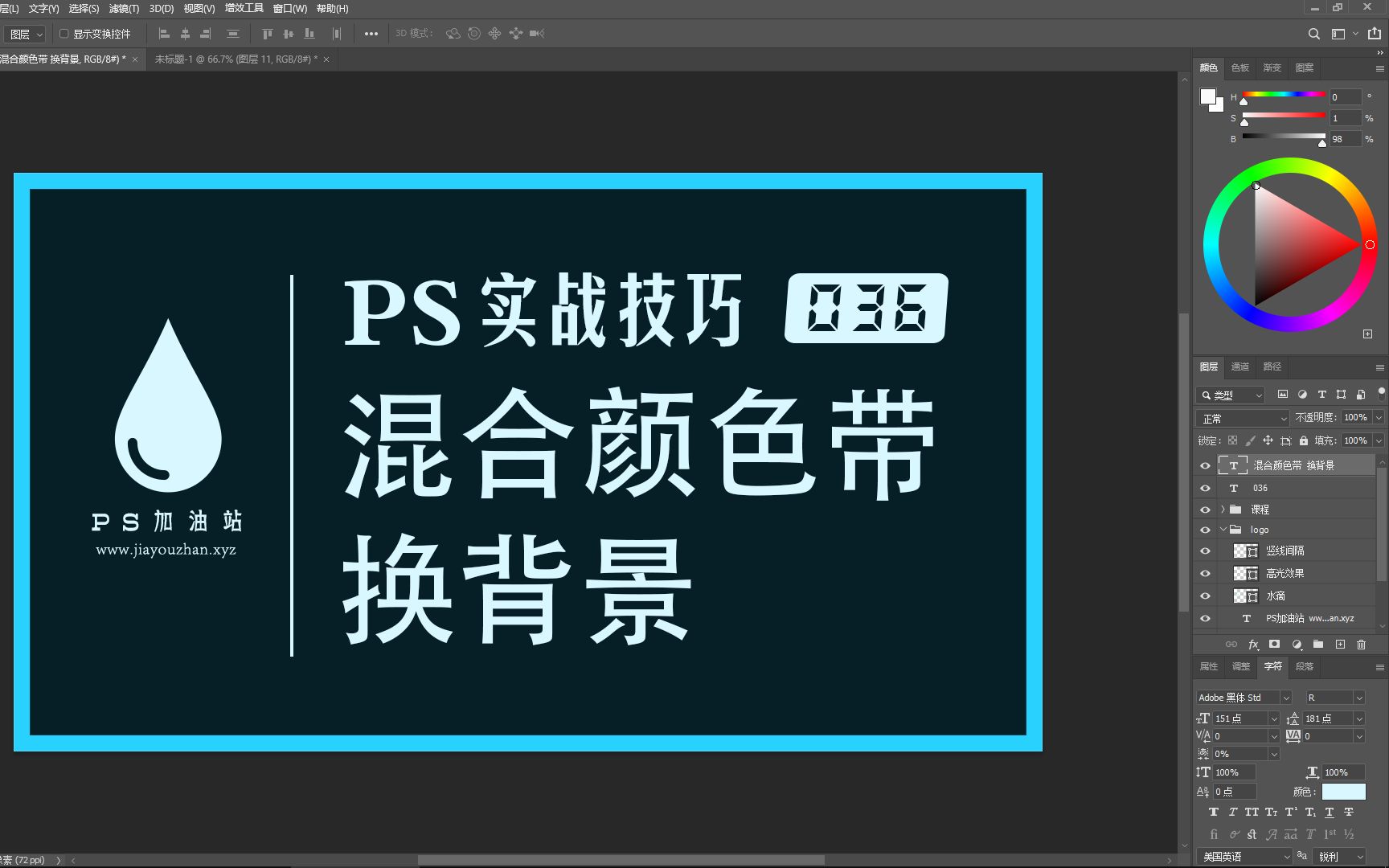Open the 美国英语 language dropdown

click(x=1244, y=857)
